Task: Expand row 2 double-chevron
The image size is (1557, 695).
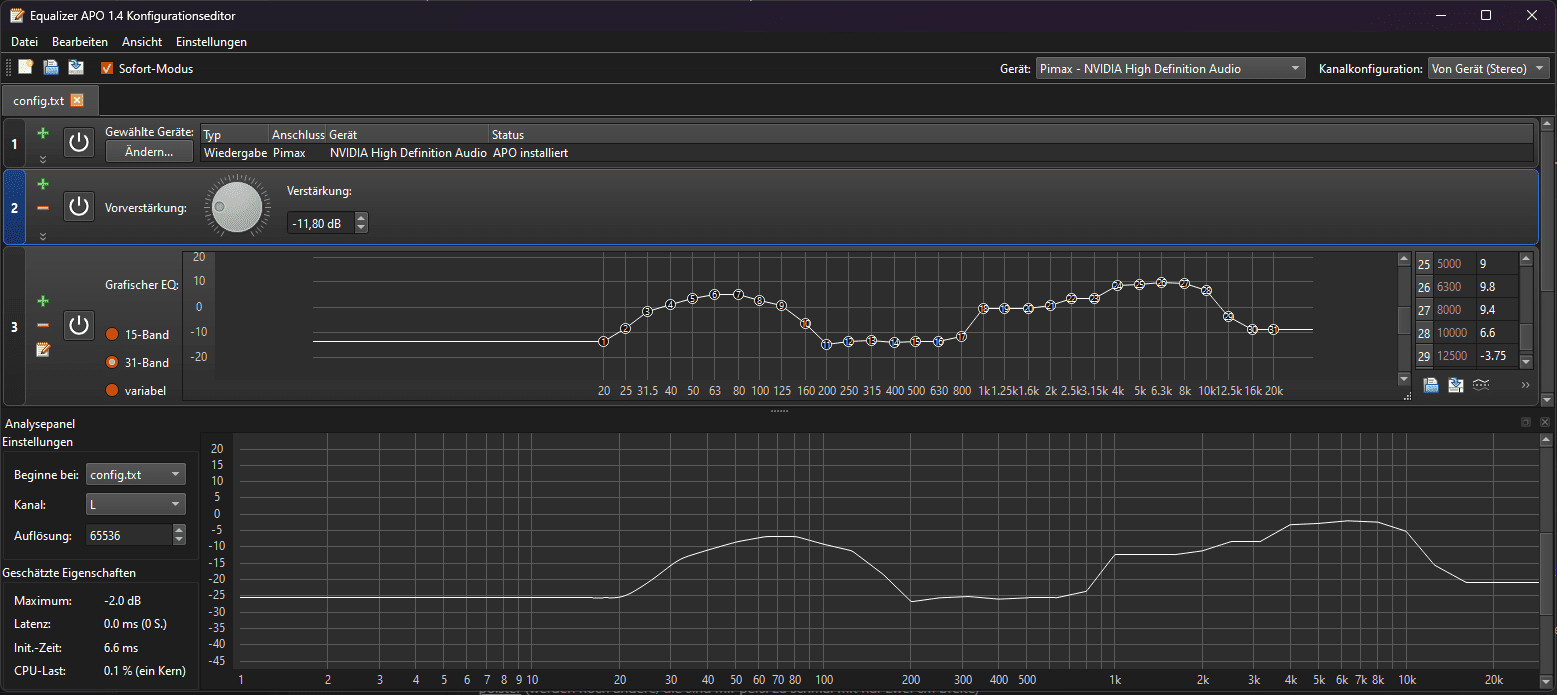Action: click(x=43, y=237)
